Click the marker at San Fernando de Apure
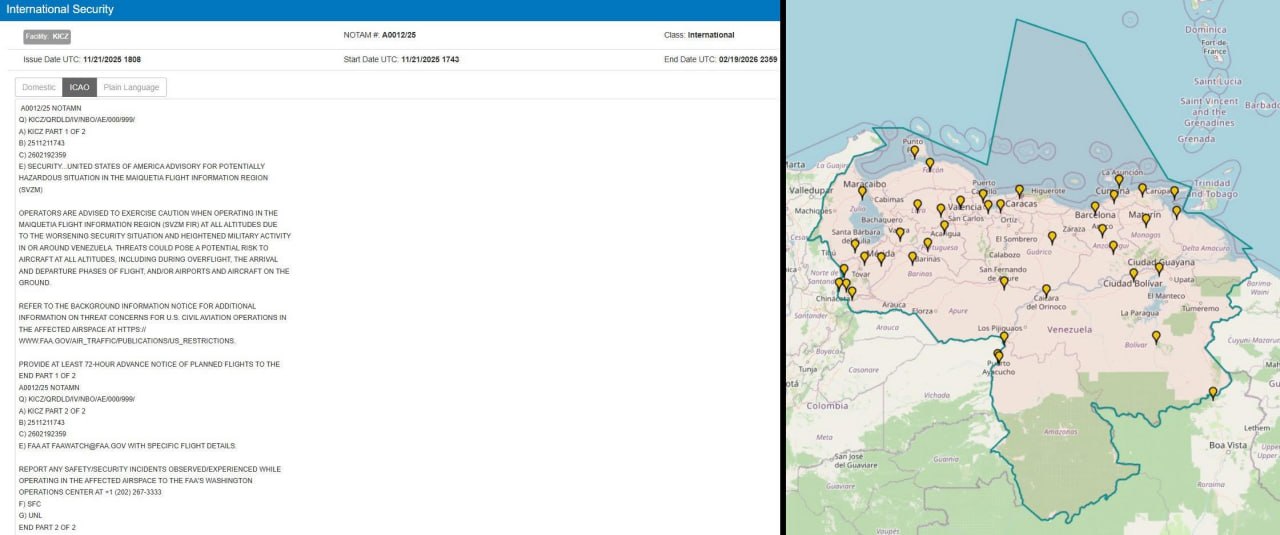This screenshot has height=535, width=1280. (x=1004, y=282)
